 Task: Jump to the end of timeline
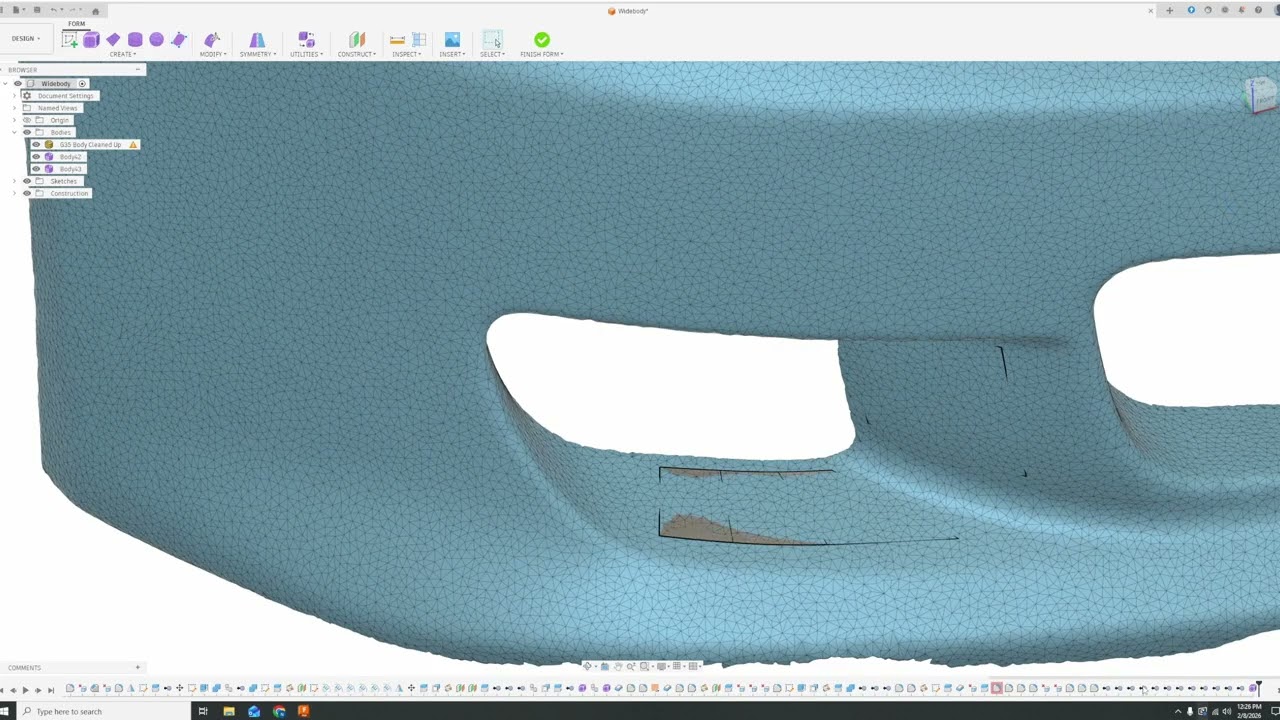[x=51, y=689]
